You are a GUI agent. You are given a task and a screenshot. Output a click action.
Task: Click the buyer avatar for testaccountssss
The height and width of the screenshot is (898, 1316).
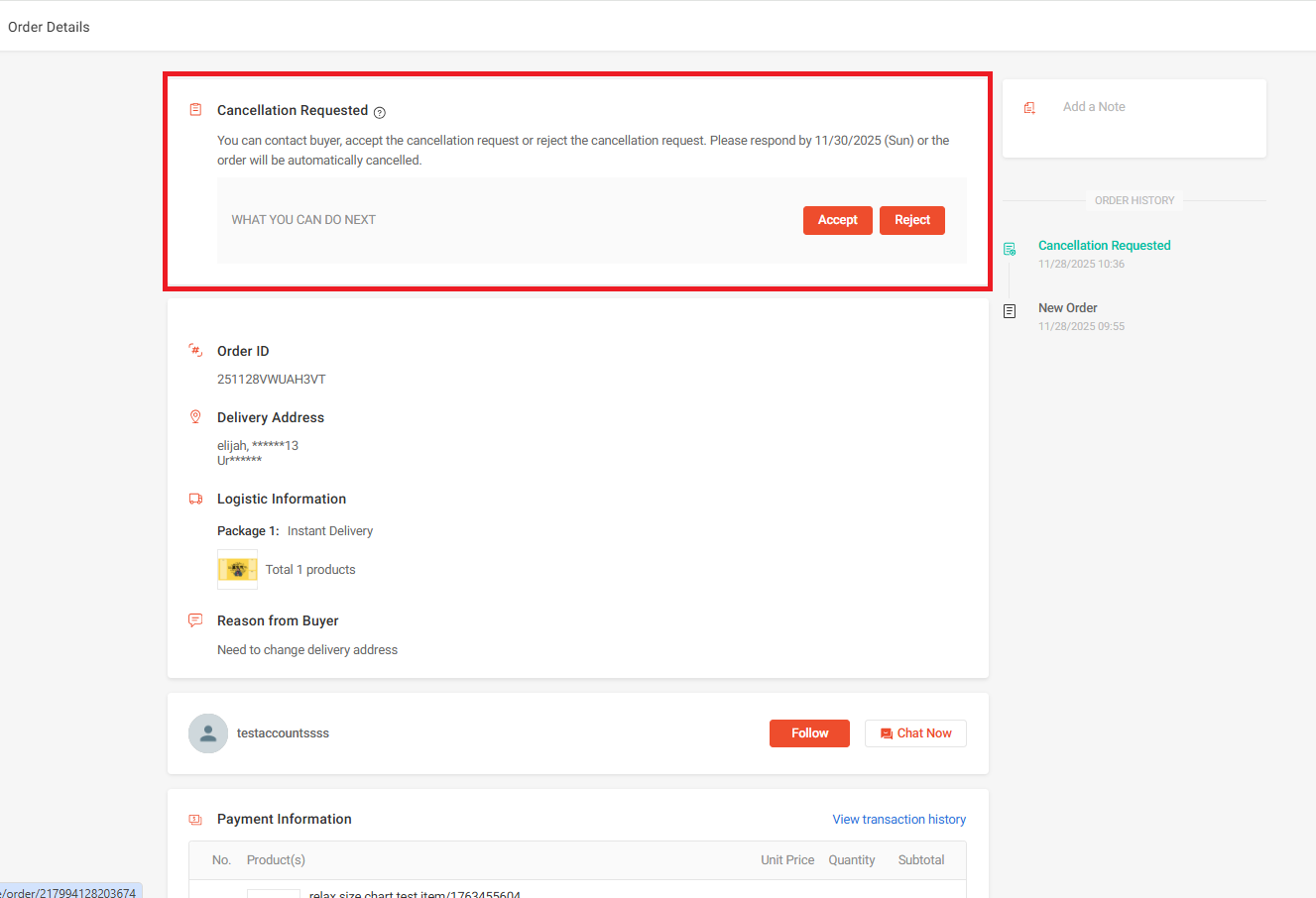click(208, 733)
